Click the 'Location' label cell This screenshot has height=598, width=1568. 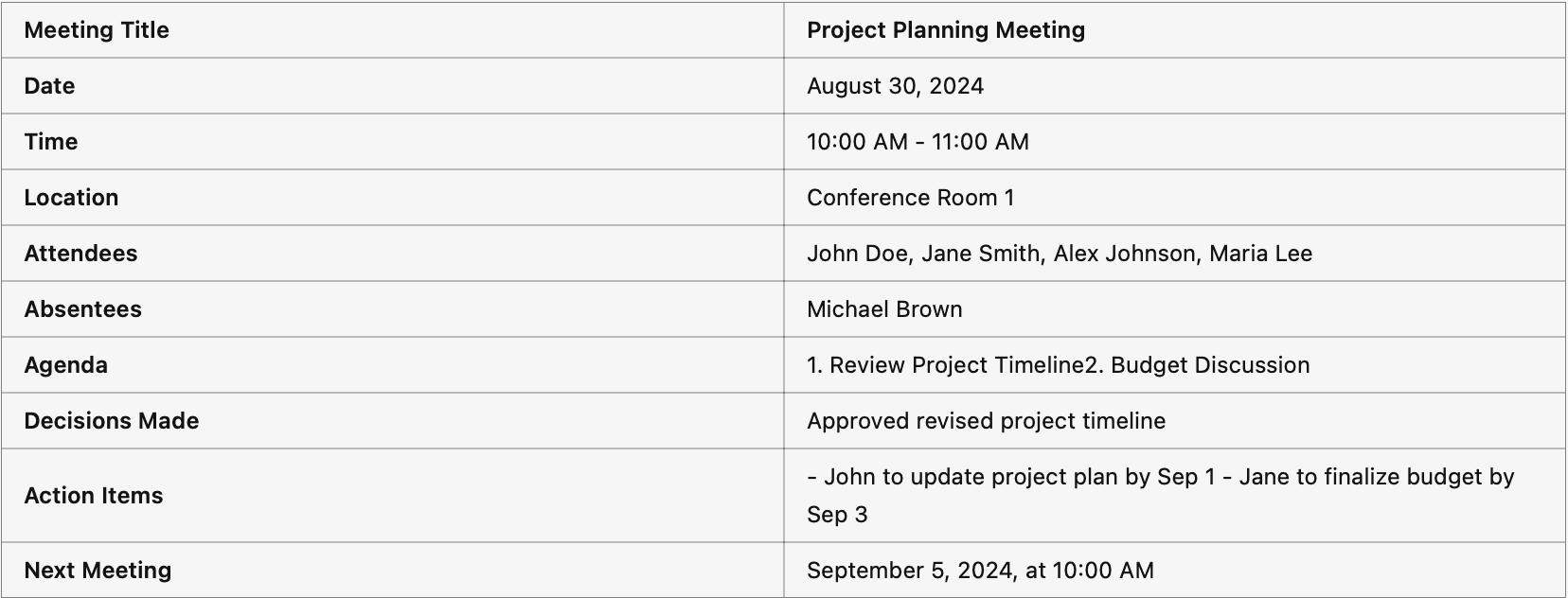click(x=392, y=198)
